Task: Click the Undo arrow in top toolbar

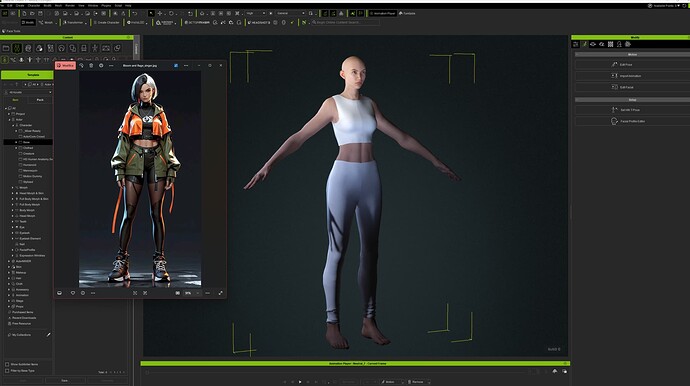Action: (135, 14)
